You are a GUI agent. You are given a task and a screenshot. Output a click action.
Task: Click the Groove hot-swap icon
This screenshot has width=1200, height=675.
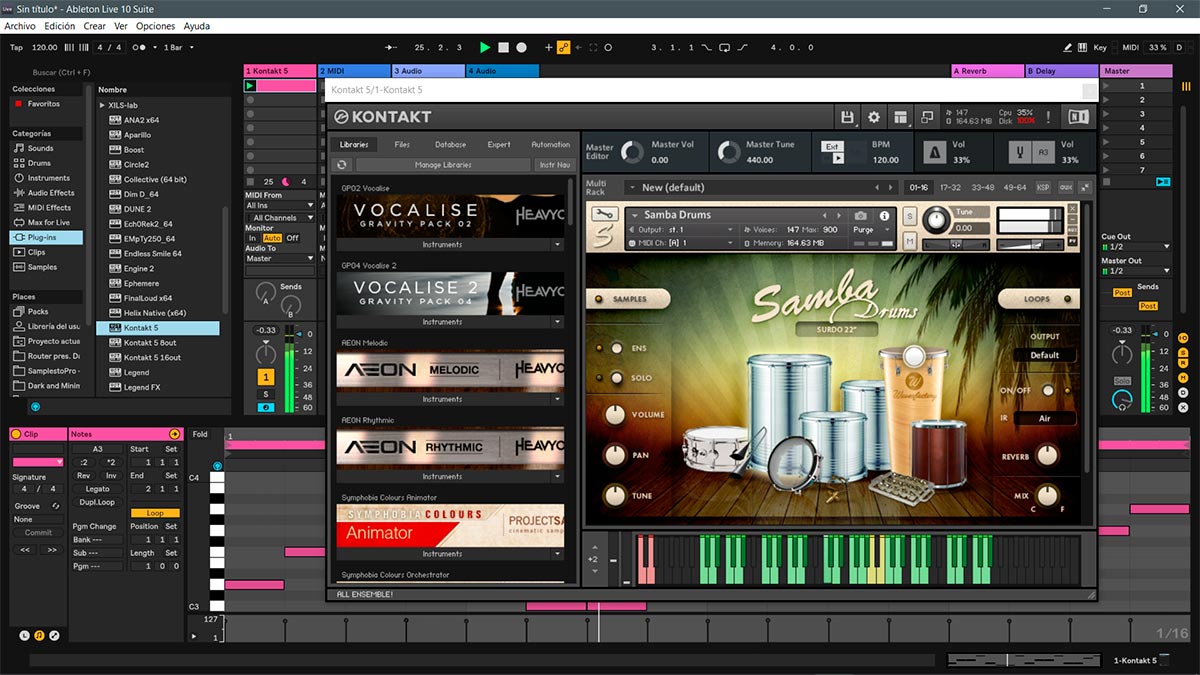click(58, 506)
